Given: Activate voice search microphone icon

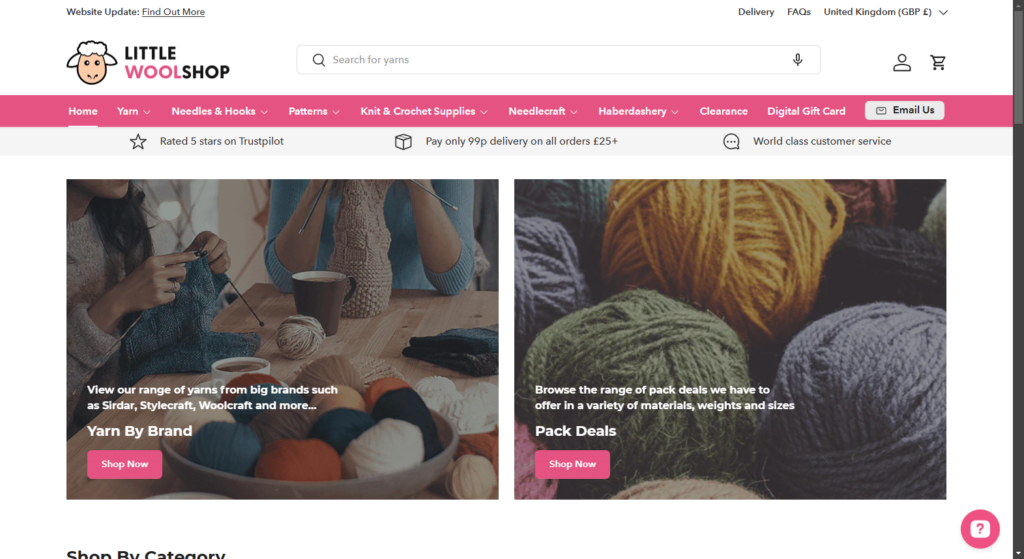Looking at the screenshot, I should [x=797, y=60].
